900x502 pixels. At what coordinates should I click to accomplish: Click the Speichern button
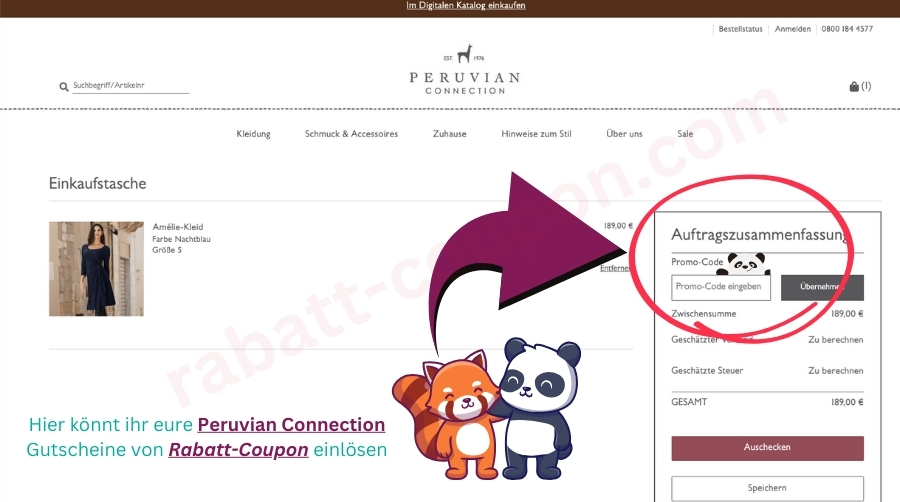[x=767, y=488]
